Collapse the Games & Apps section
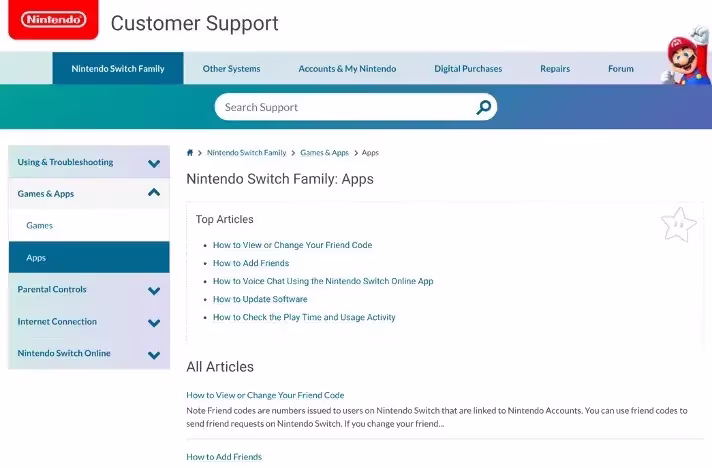 154,193
